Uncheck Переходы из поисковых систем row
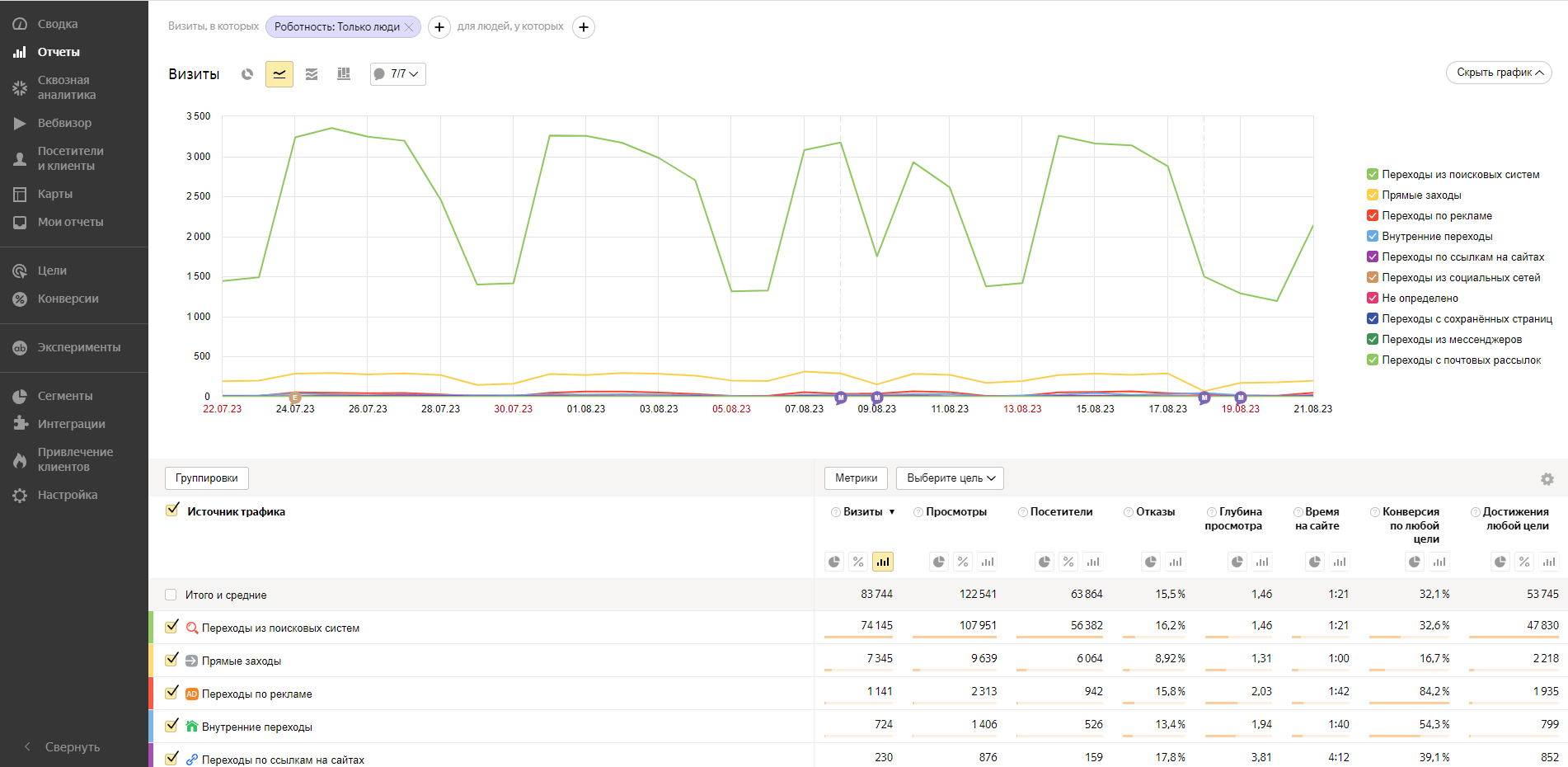1568x767 pixels. [171, 627]
